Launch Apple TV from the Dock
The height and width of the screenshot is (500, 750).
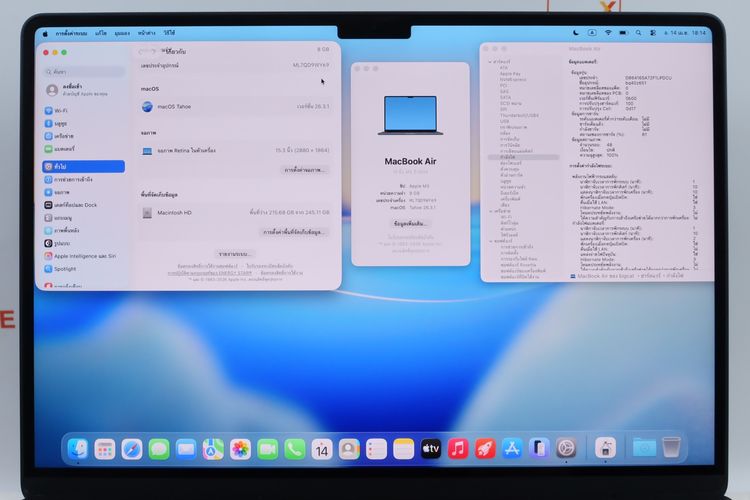[430, 449]
